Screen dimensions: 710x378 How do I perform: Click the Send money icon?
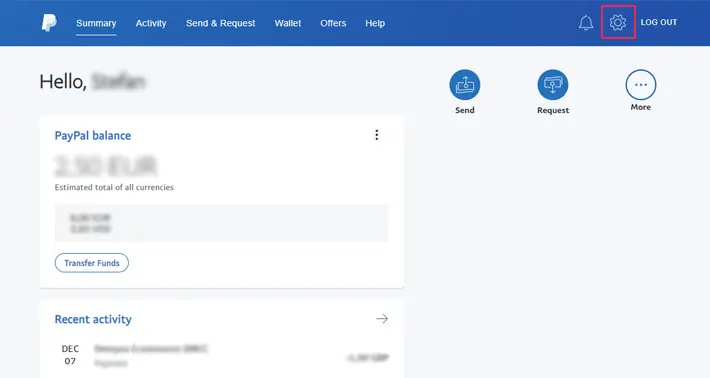[465, 85]
